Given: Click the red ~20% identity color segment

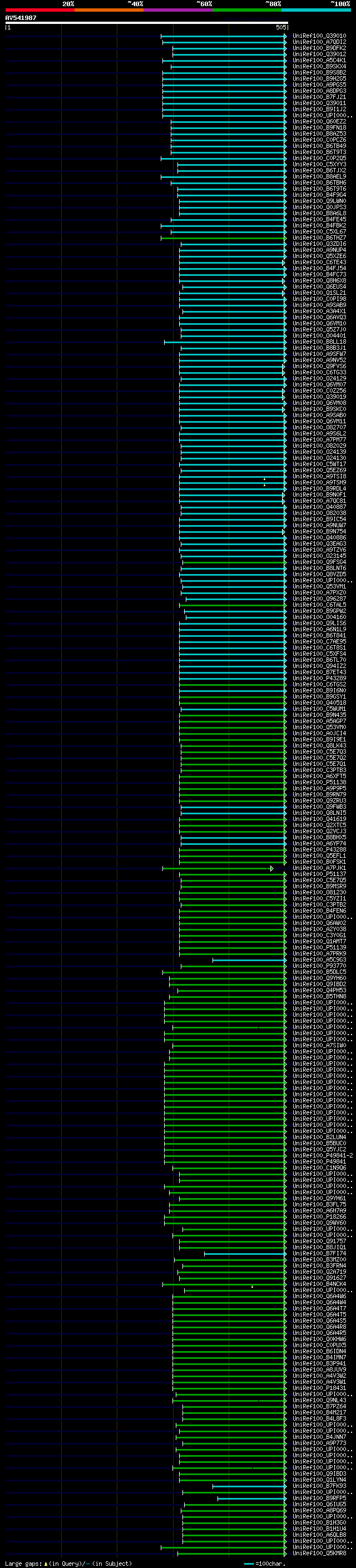Looking at the screenshot, I should coord(39,10).
